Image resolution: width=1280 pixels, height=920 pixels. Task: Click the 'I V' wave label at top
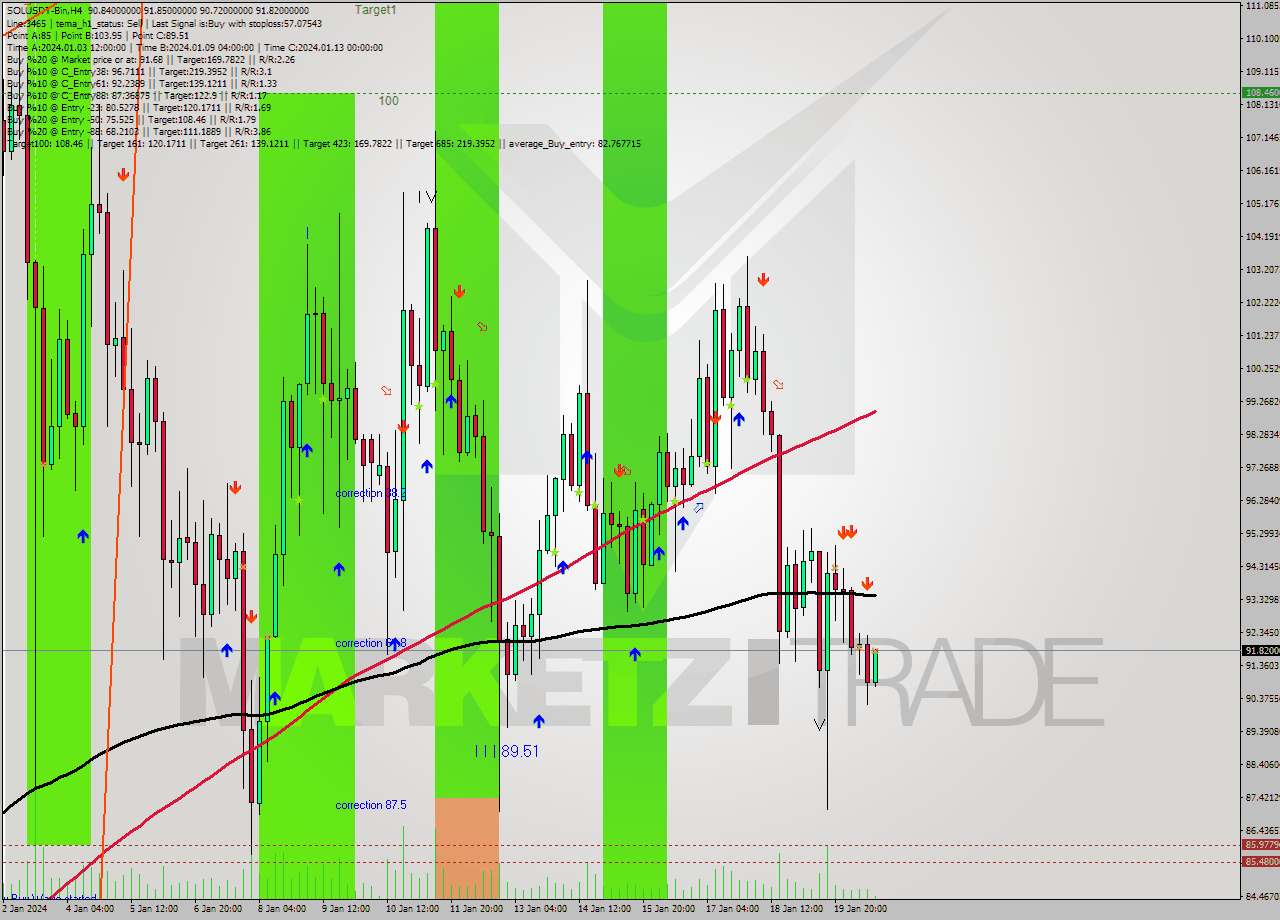click(x=427, y=197)
